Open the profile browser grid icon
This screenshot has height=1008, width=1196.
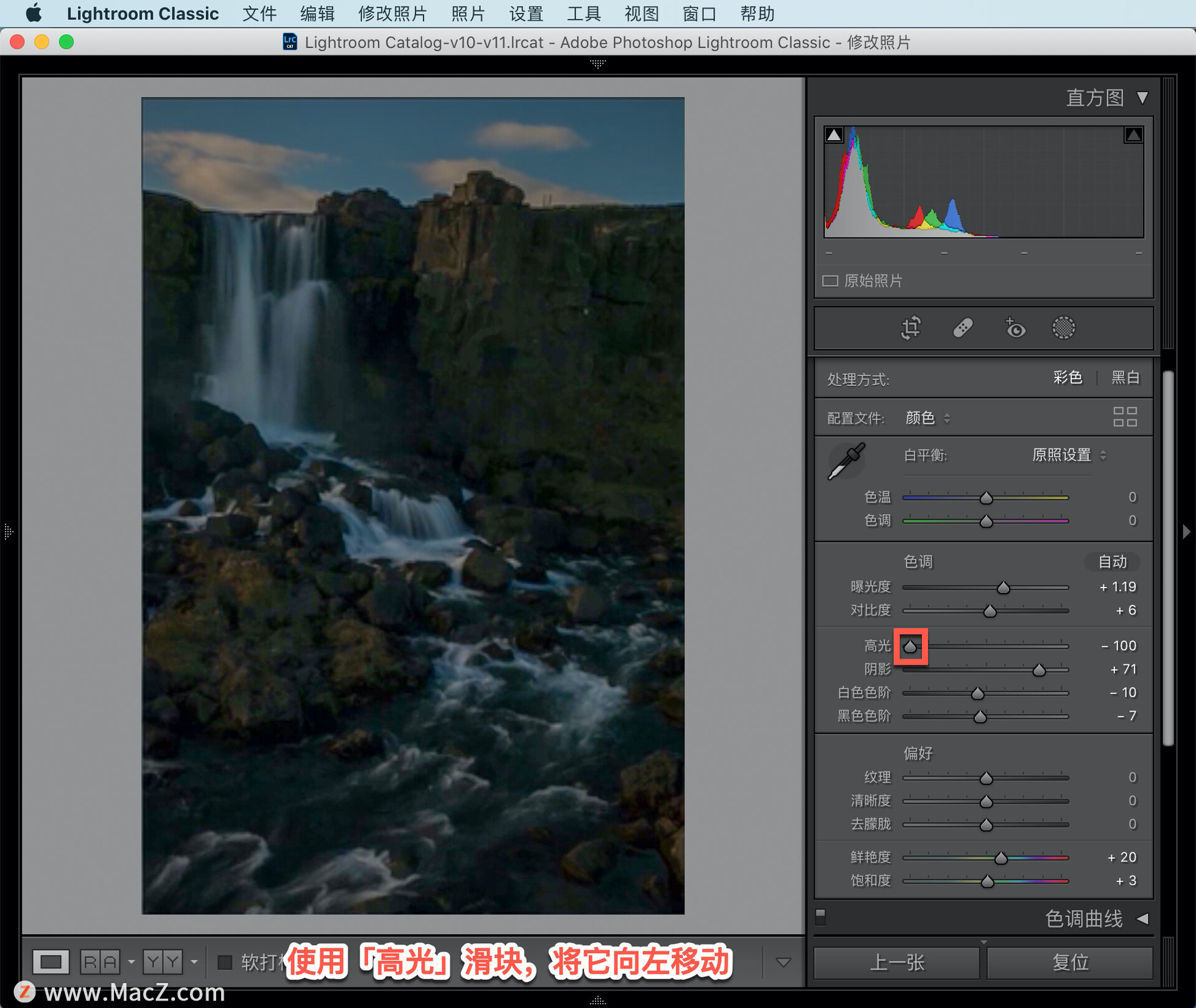(x=1124, y=417)
